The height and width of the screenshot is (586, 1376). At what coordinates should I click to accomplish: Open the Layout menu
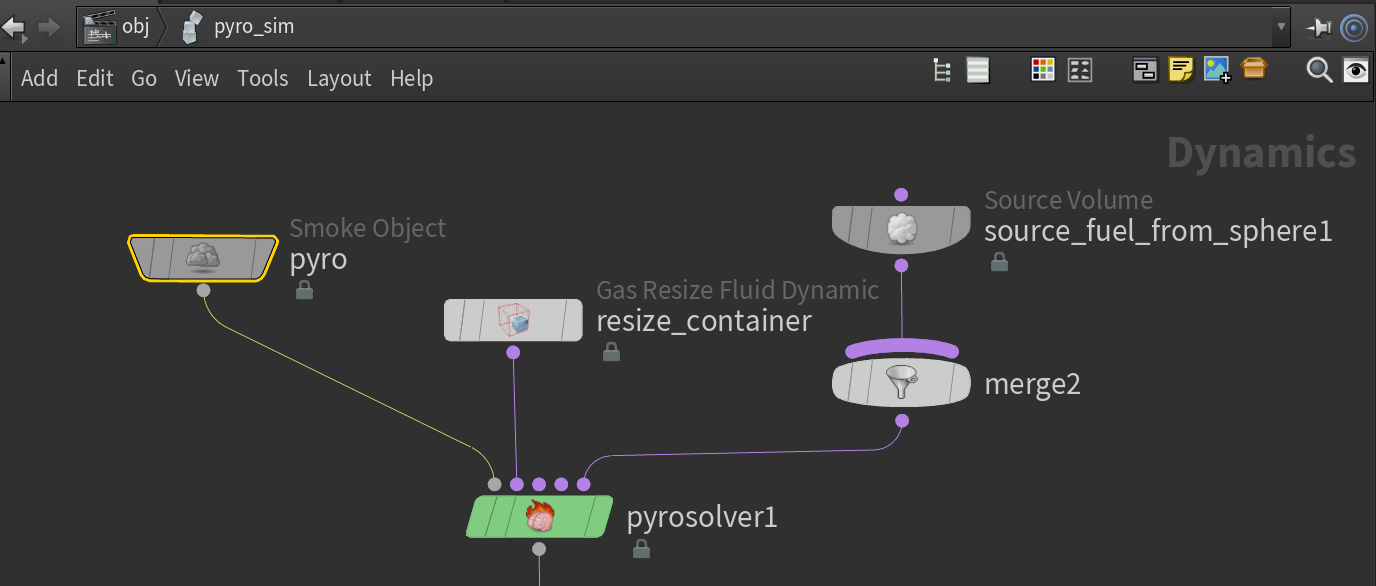click(339, 78)
